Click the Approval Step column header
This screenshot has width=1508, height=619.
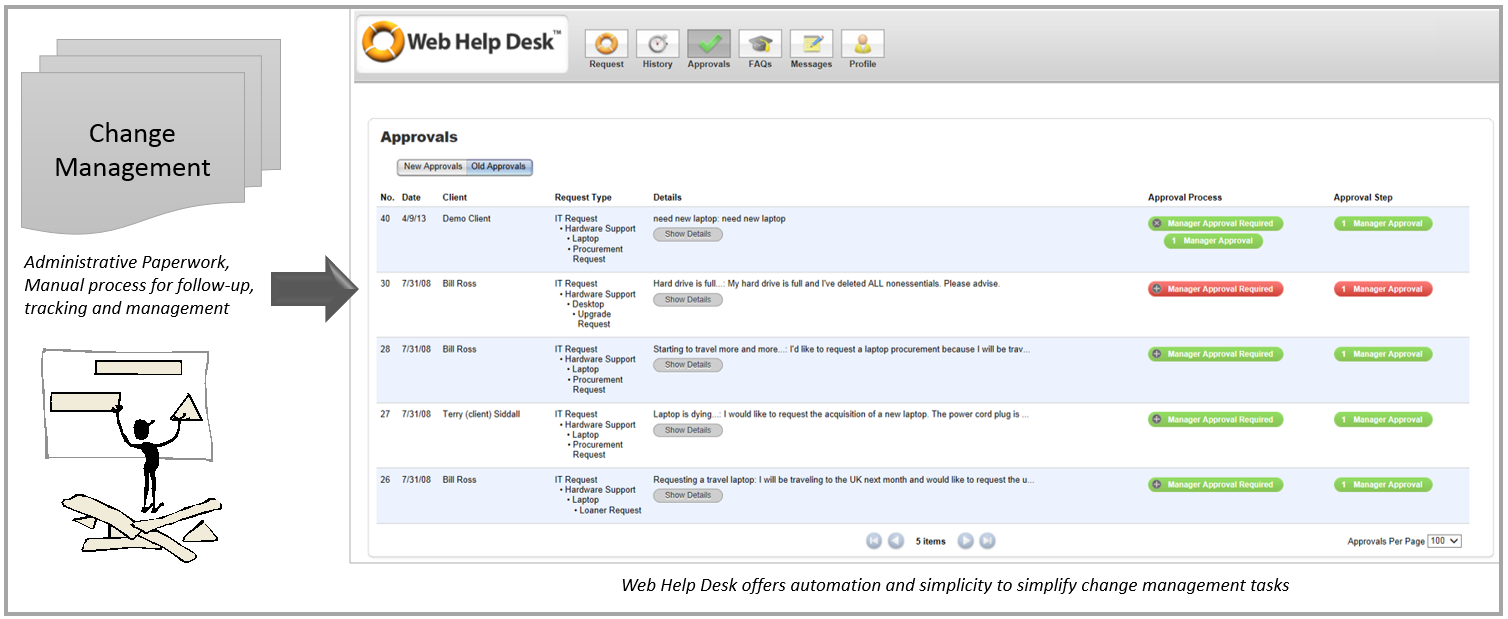pos(1363,198)
